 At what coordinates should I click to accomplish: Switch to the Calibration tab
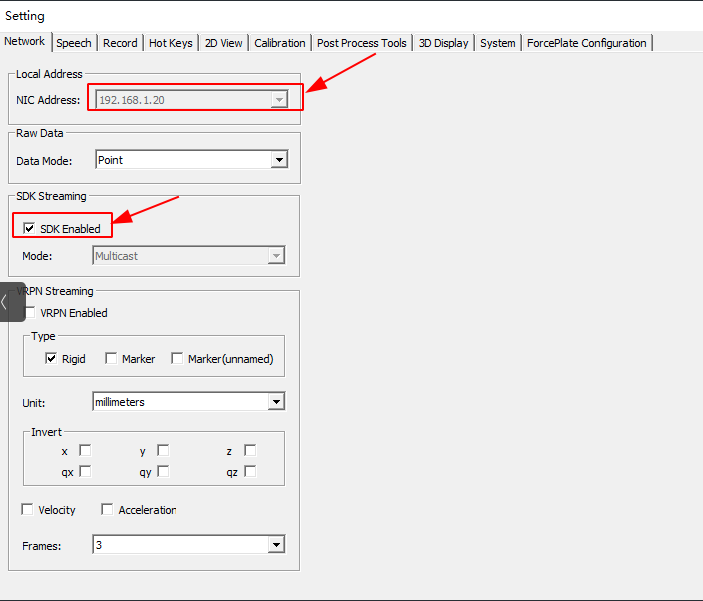(279, 43)
